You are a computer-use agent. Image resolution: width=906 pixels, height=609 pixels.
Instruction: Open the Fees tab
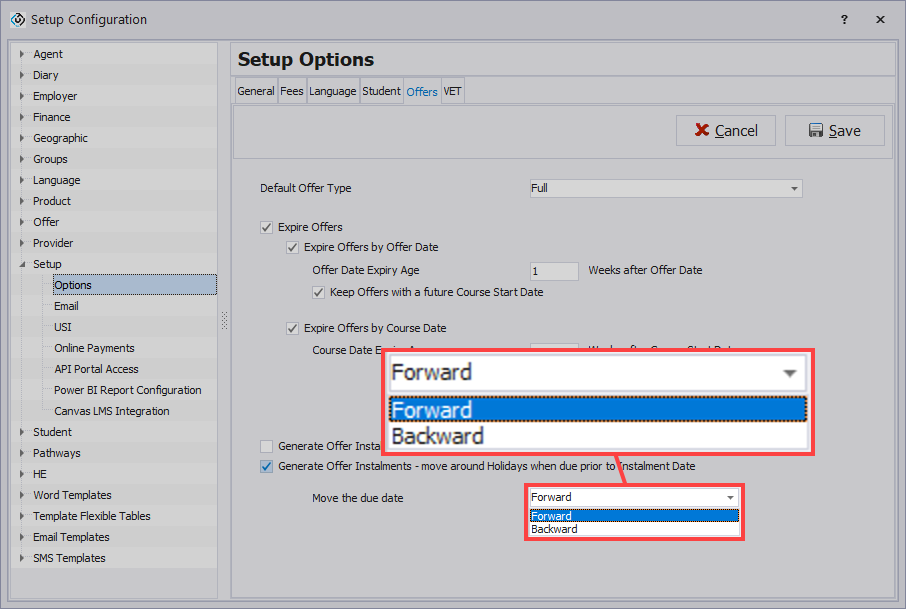pyautogui.click(x=291, y=91)
